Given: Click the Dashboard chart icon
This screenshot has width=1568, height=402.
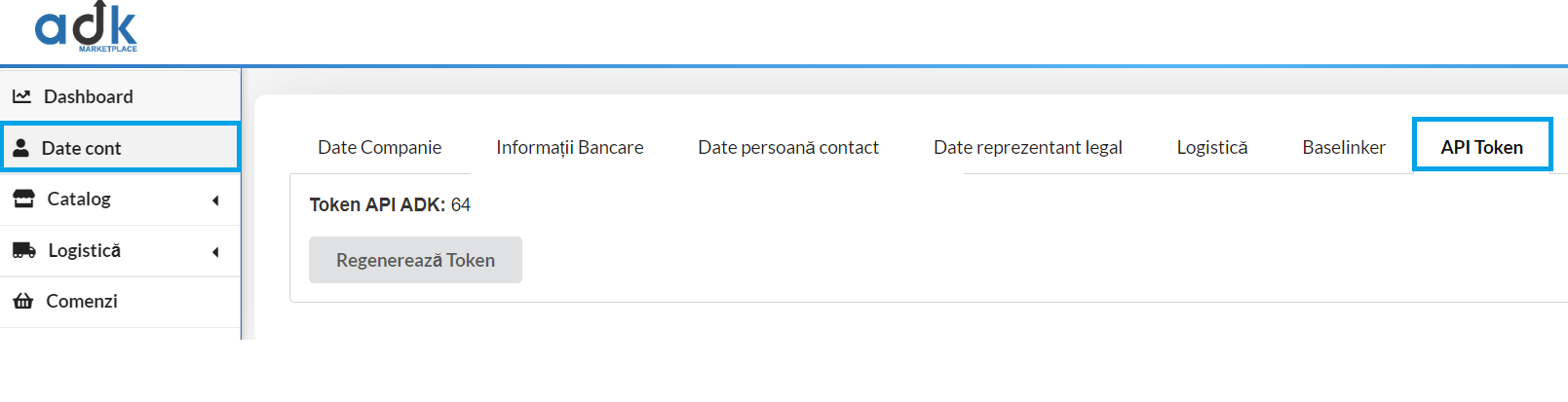Looking at the screenshot, I should [21, 96].
